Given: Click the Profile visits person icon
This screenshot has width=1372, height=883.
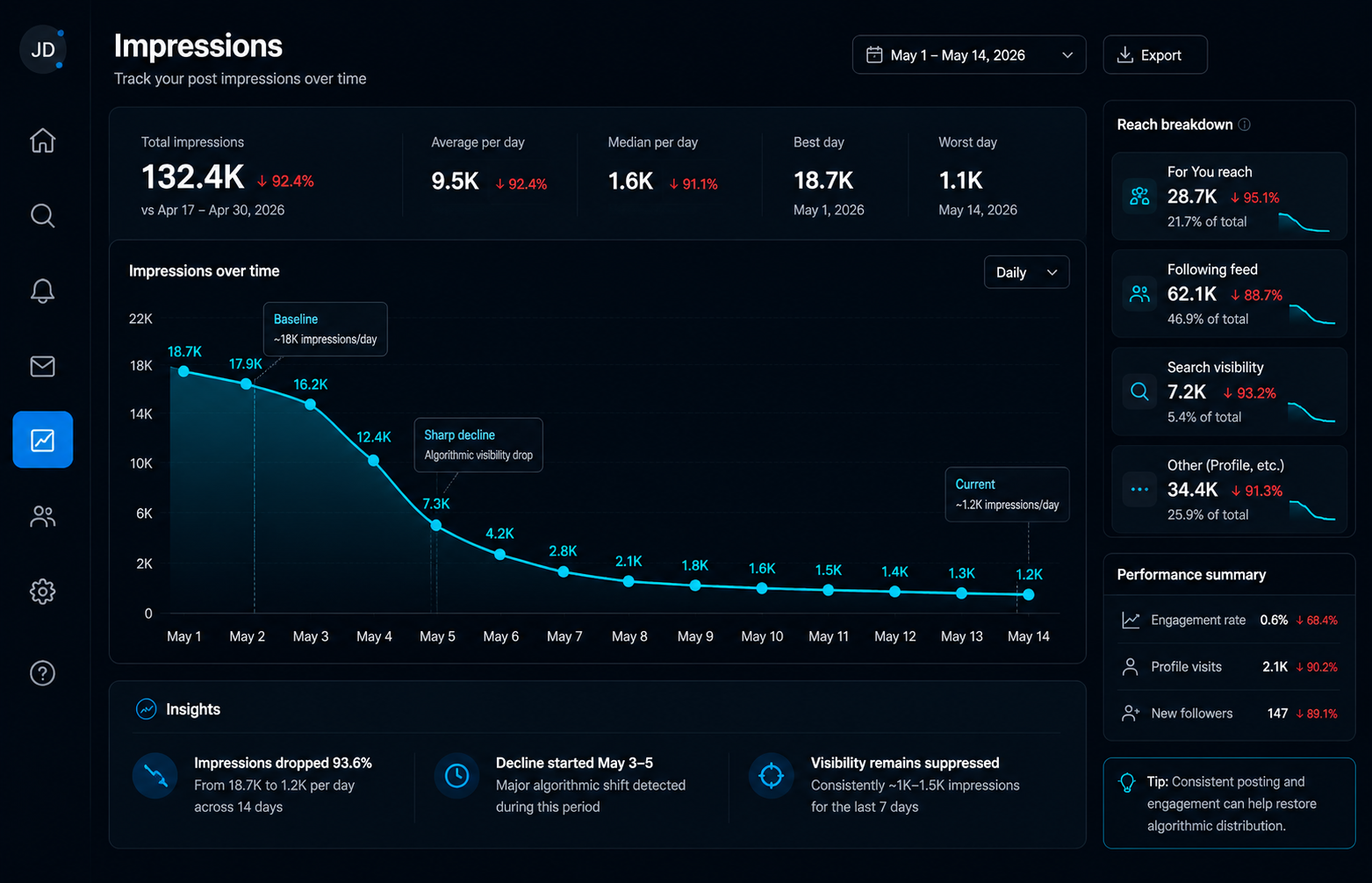Looking at the screenshot, I should pyautogui.click(x=1131, y=667).
